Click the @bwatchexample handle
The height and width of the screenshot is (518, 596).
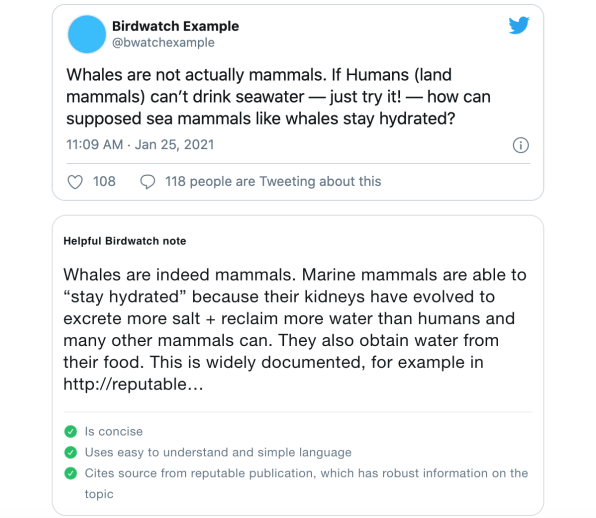point(163,43)
